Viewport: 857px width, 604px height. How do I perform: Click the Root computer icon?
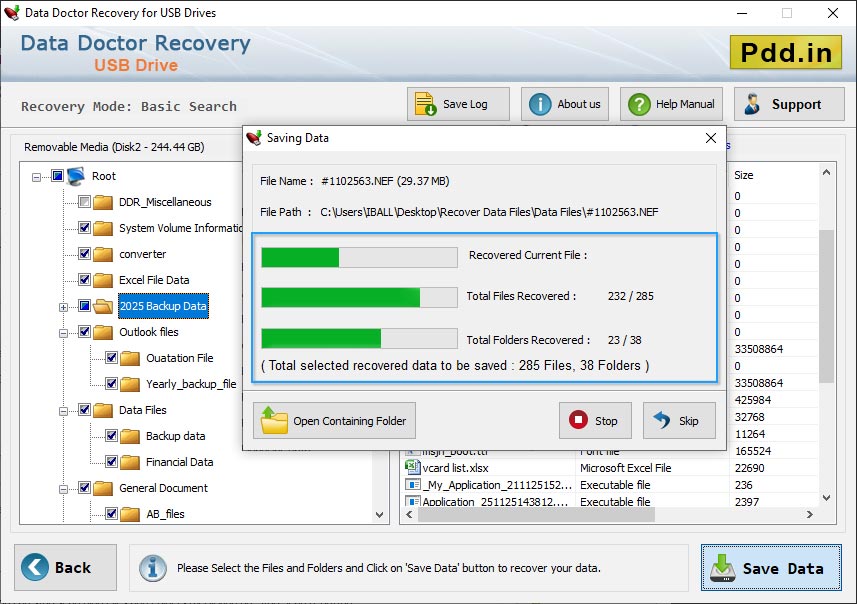point(76,176)
